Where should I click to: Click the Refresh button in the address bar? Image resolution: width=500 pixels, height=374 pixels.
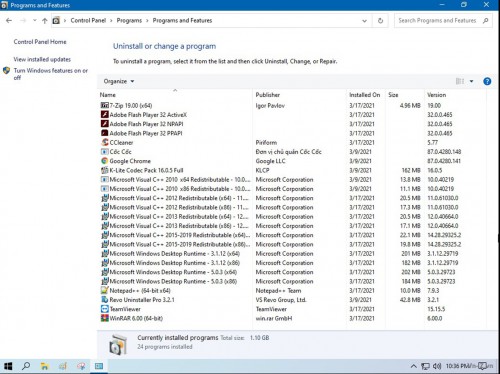(x=380, y=21)
